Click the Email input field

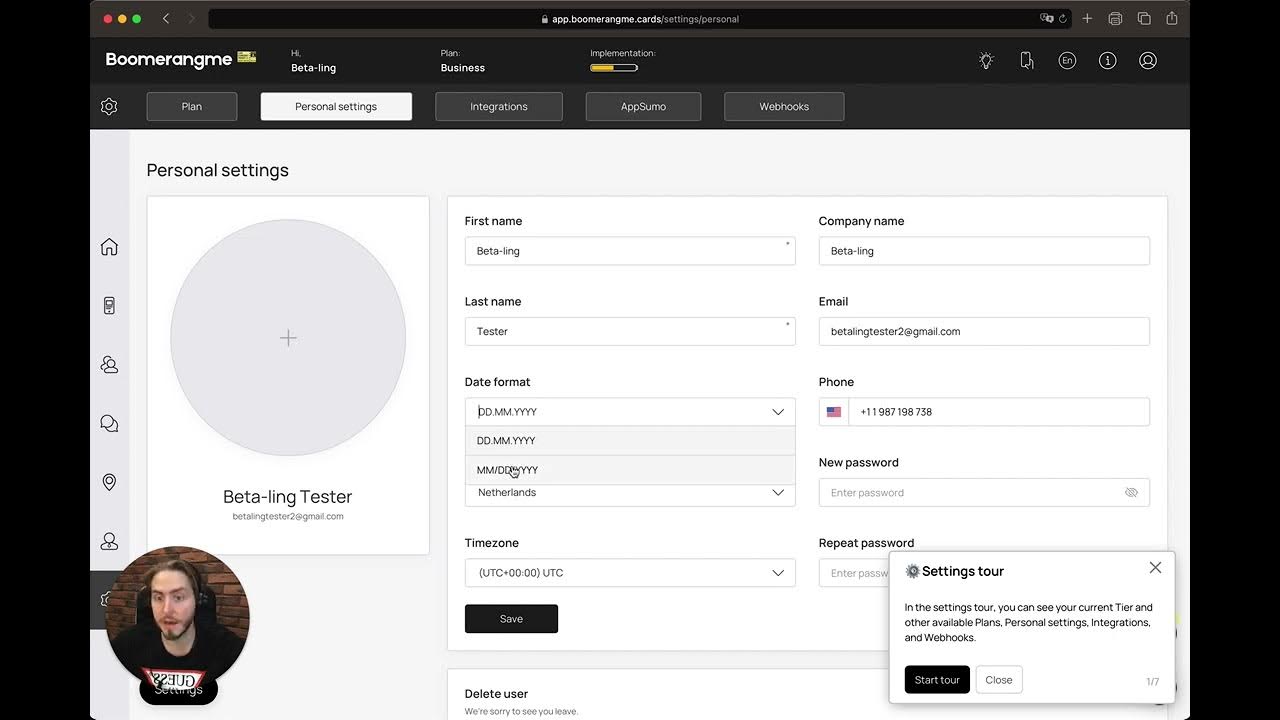click(x=984, y=332)
